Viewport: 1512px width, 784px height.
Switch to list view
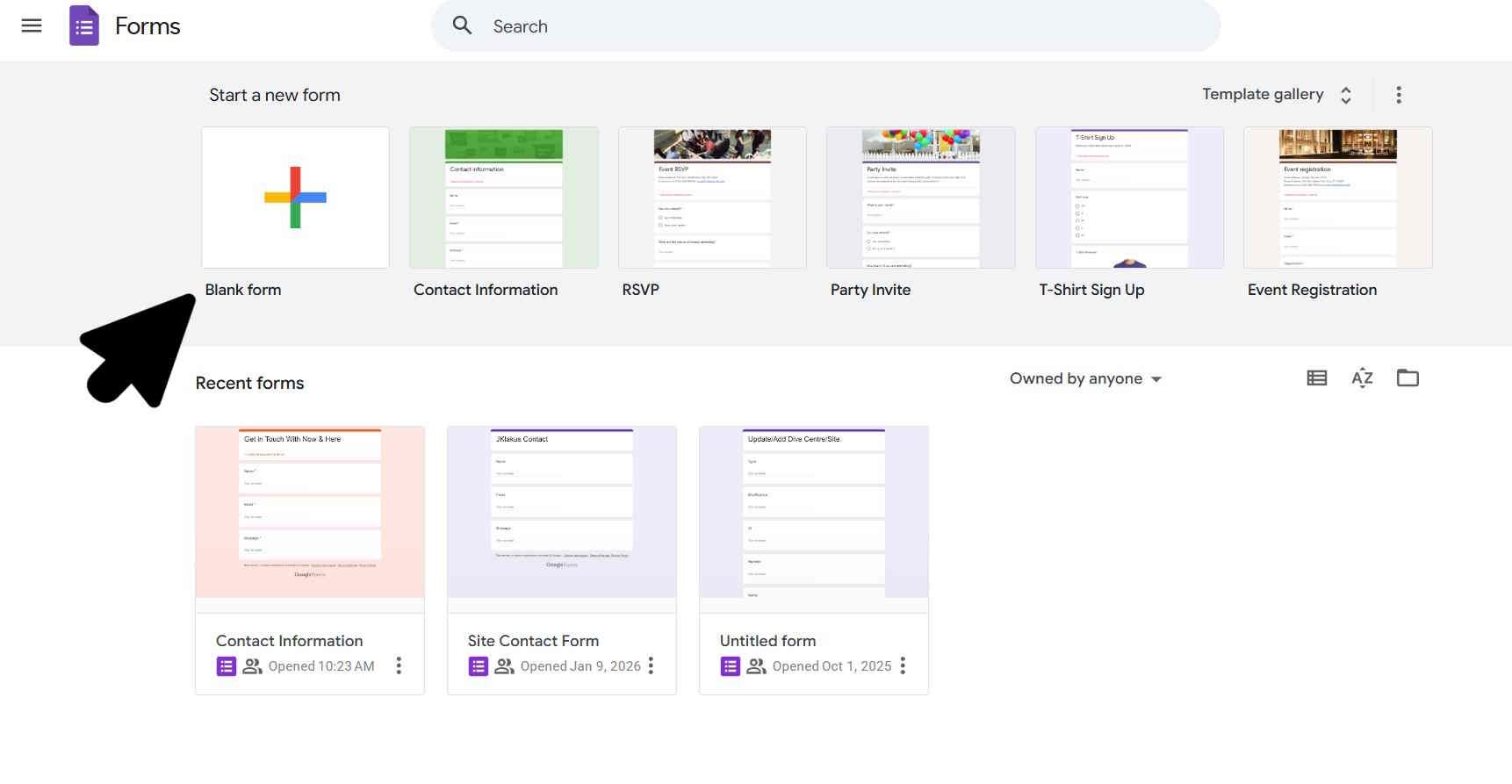[x=1316, y=378]
